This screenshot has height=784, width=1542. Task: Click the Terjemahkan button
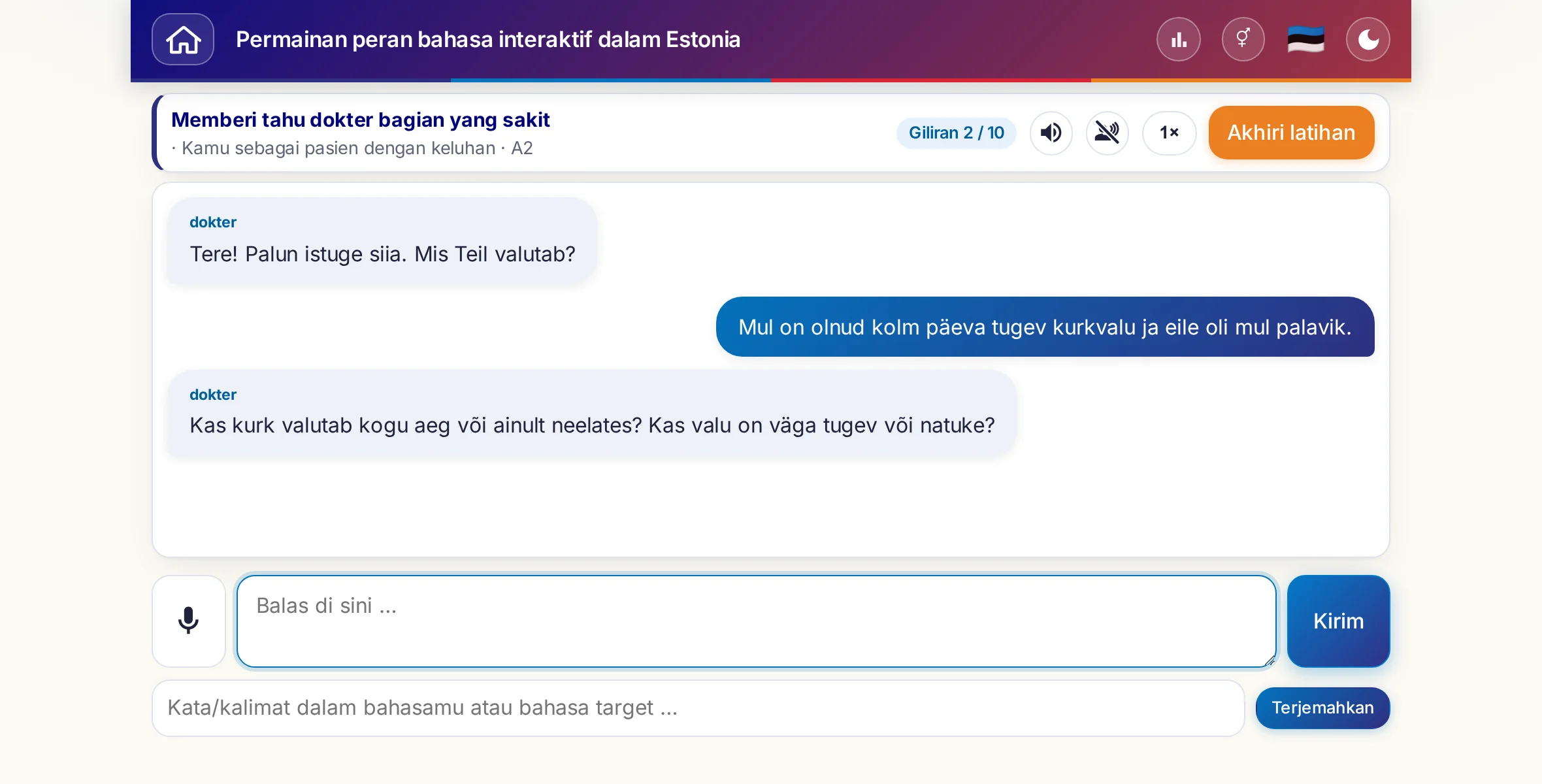click(1322, 708)
